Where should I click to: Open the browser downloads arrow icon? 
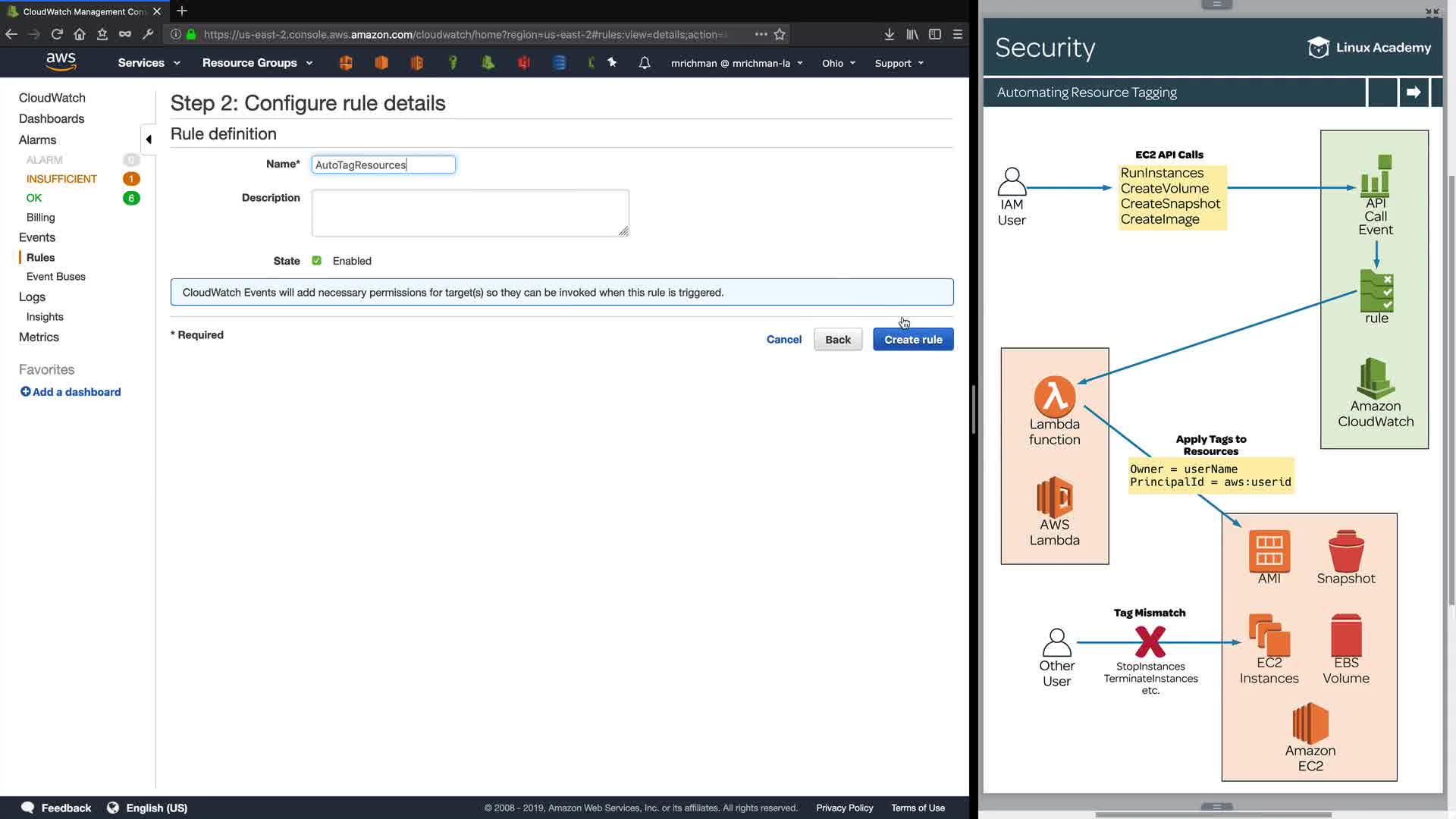click(889, 34)
